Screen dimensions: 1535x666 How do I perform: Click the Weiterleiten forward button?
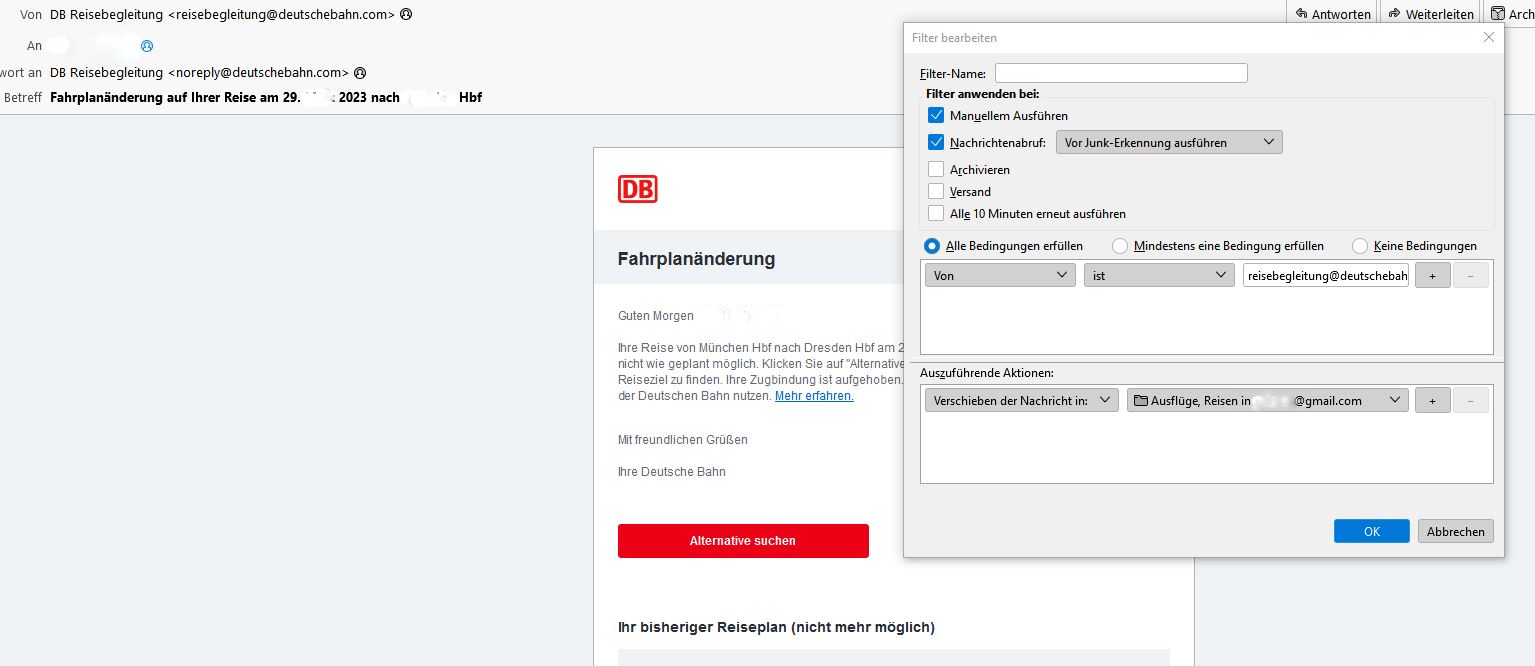pos(1431,14)
